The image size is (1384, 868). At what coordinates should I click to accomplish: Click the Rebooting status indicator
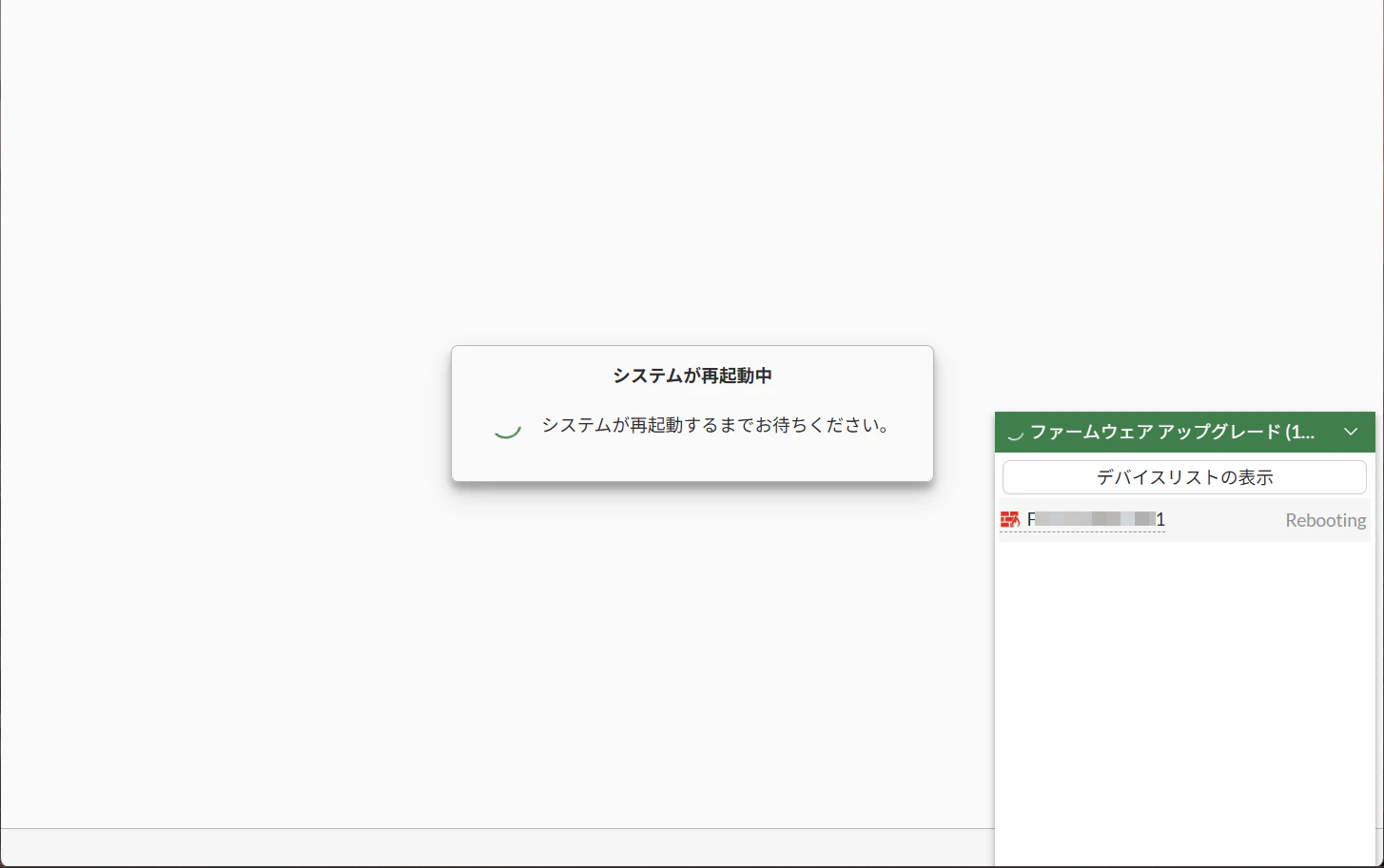pos(1324,519)
